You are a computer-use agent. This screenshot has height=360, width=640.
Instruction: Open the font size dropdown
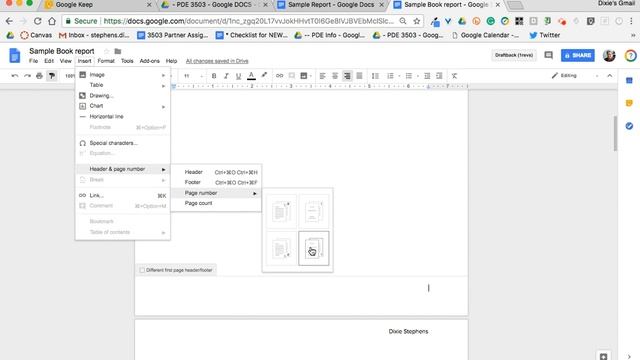[193, 76]
